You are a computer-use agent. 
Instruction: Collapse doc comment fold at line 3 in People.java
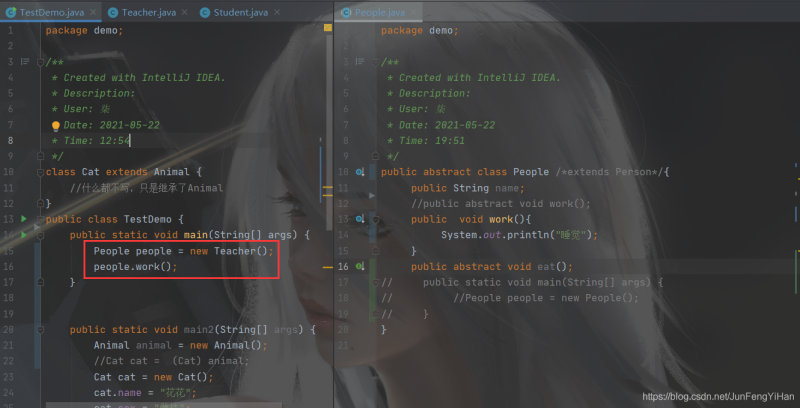tap(376, 62)
